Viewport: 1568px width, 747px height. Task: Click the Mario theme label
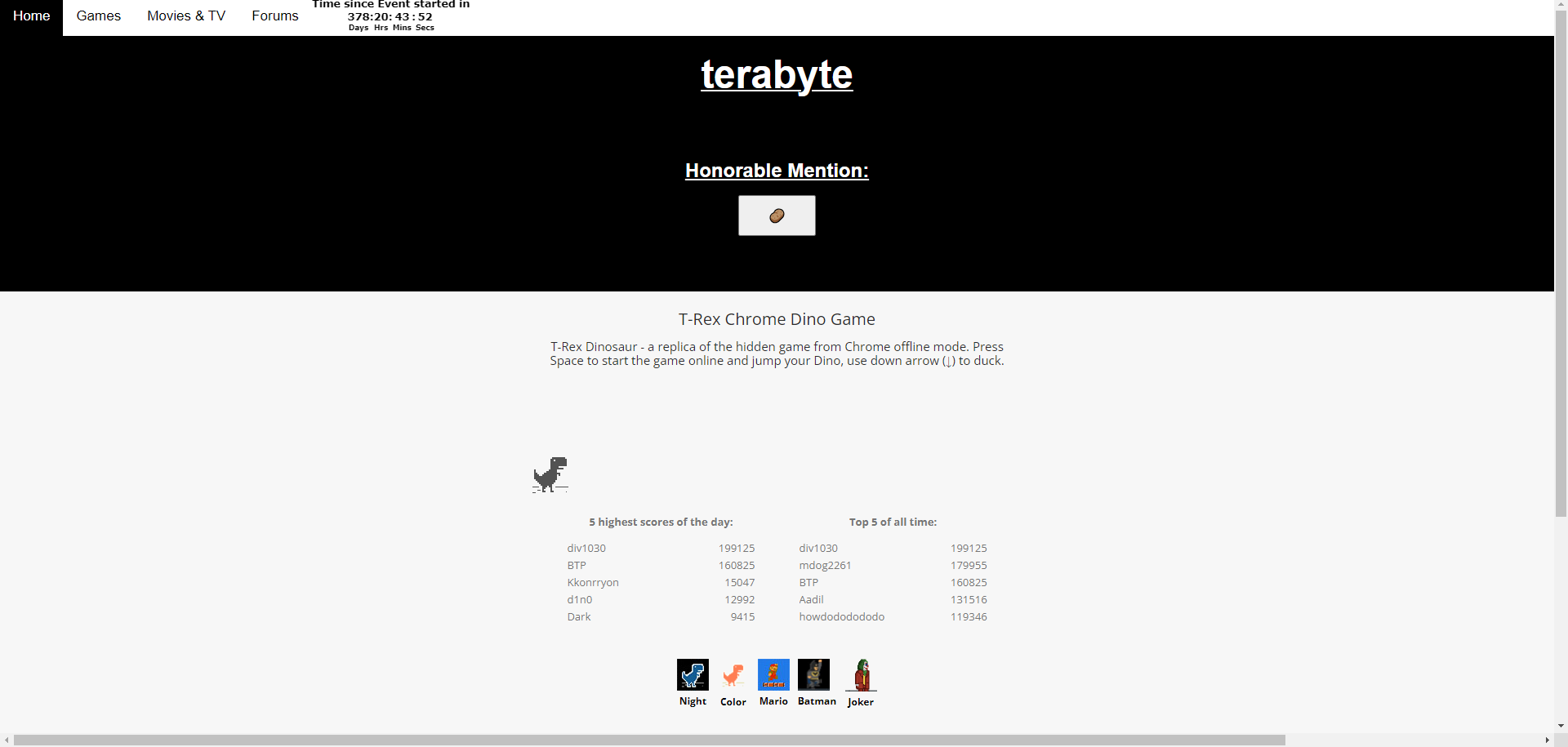pyautogui.click(x=773, y=701)
